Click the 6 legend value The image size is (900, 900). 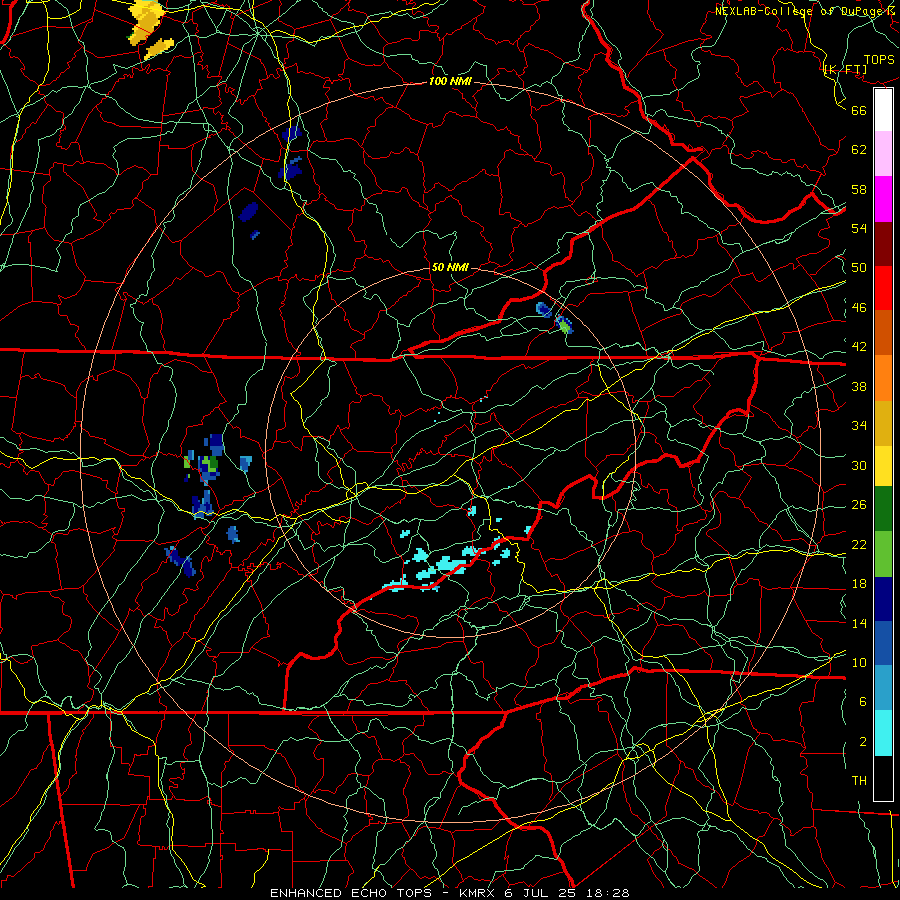click(863, 702)
